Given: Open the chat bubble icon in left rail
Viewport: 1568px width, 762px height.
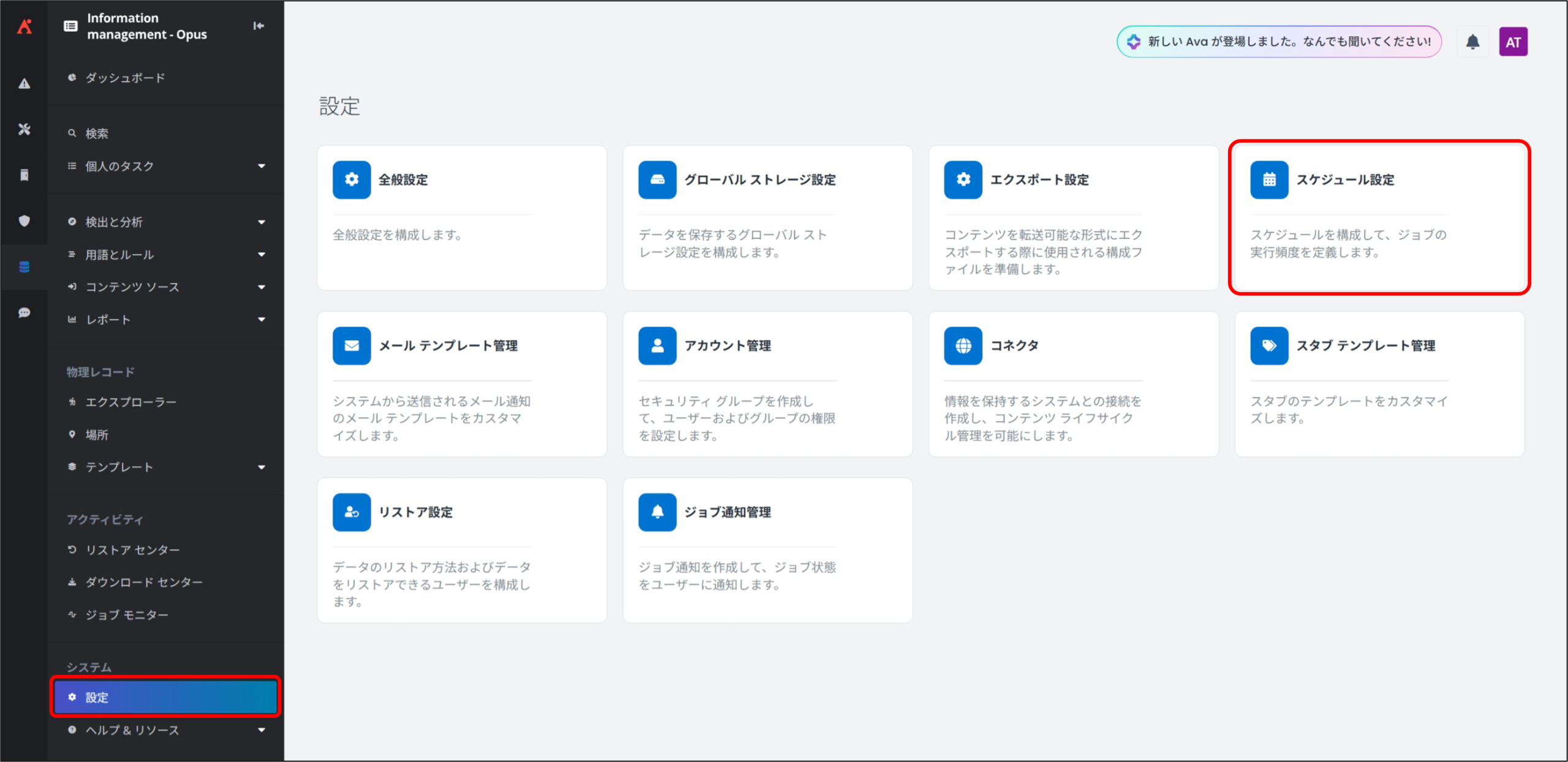Looking at the screenshot, I should pyautogui.click(x=24, y=313).
